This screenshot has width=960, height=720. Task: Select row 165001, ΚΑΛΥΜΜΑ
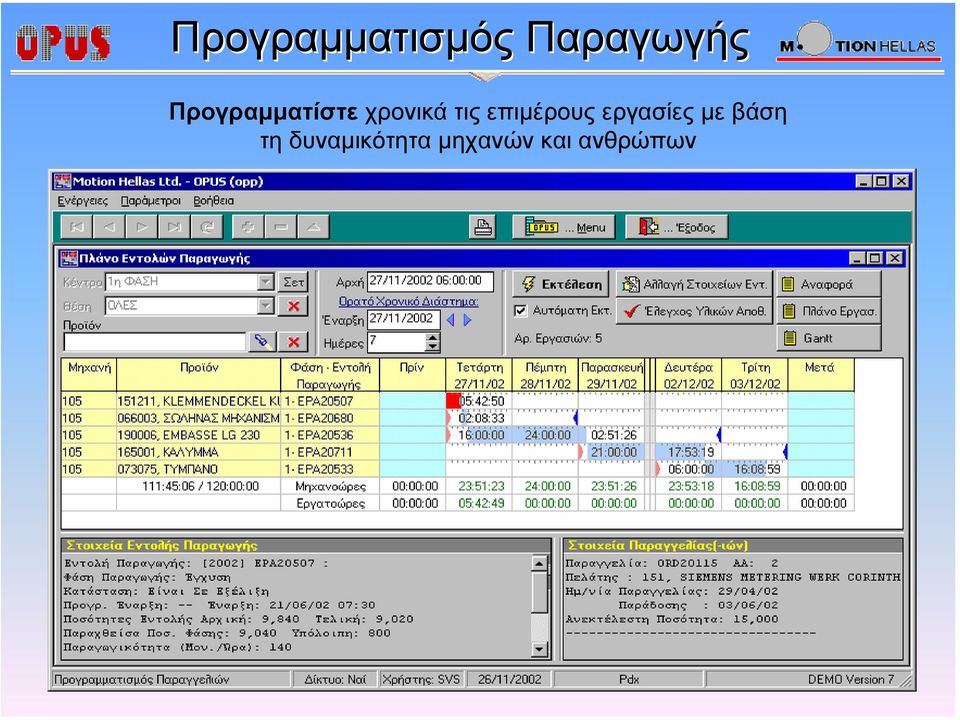(198, 452)
